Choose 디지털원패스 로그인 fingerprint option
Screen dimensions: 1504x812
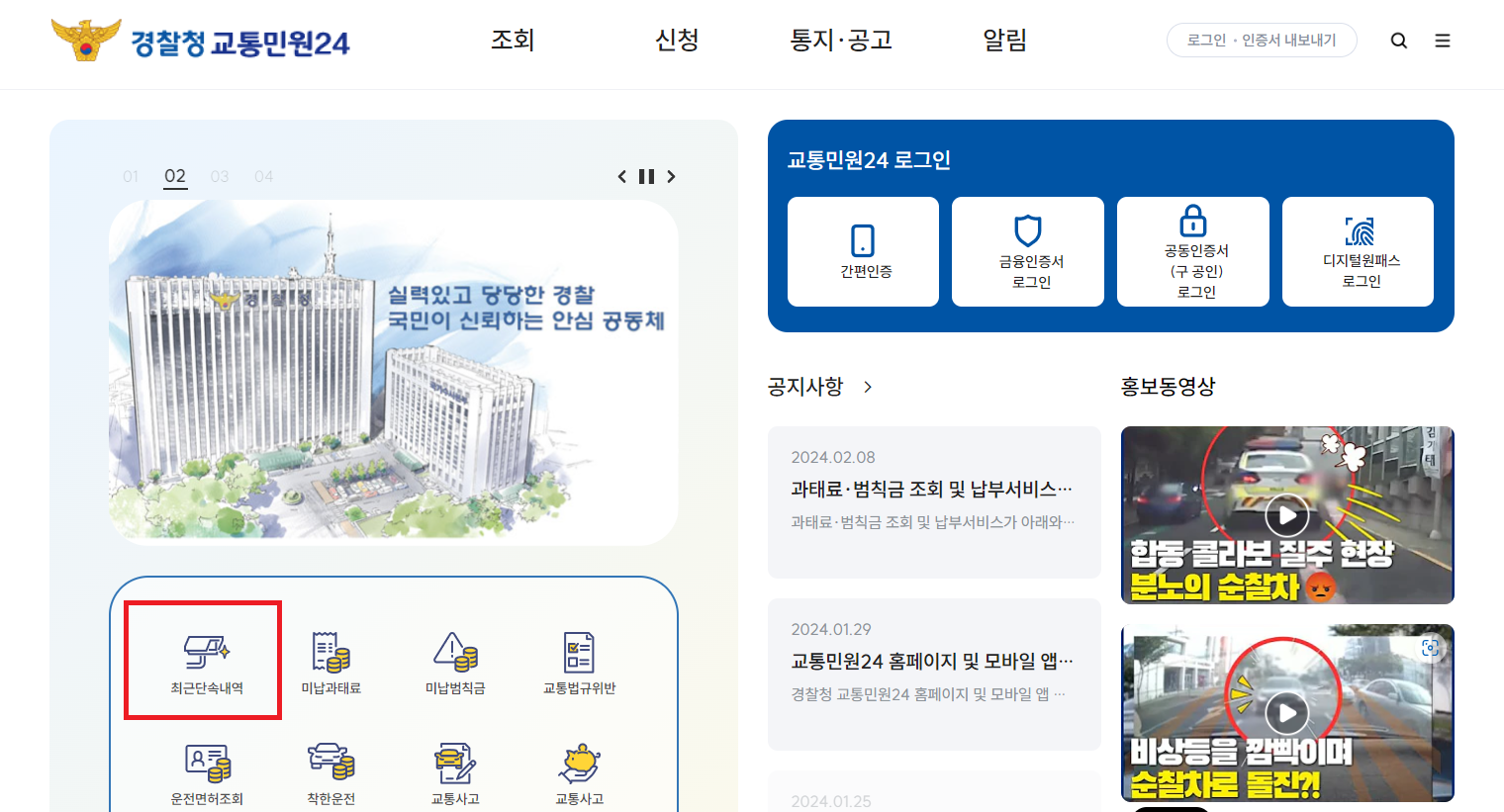[1358, 251]
